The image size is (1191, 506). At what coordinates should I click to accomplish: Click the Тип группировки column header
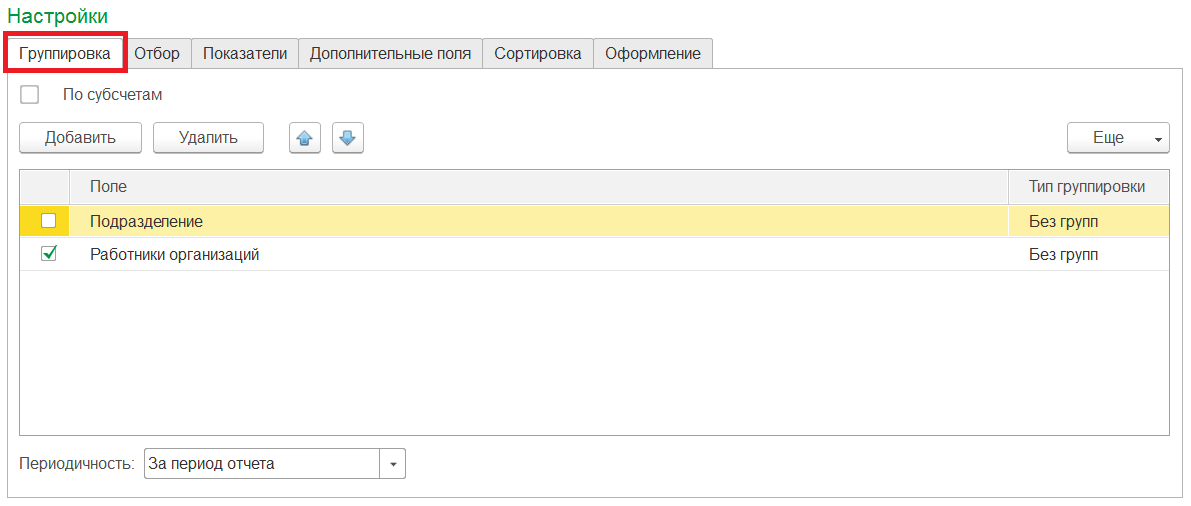[1087, 187]
